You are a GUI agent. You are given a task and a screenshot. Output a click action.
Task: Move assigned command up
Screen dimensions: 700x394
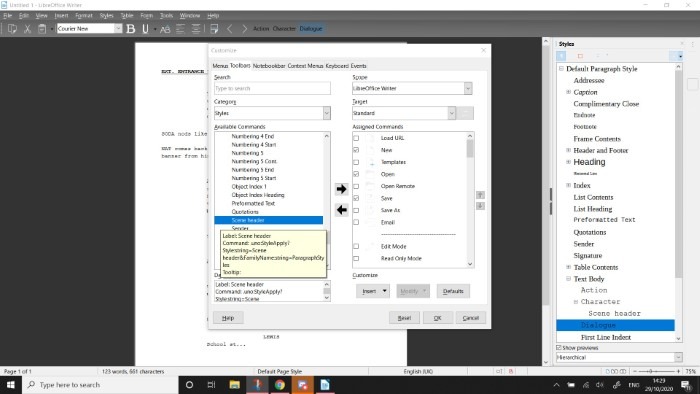point(480,195)
